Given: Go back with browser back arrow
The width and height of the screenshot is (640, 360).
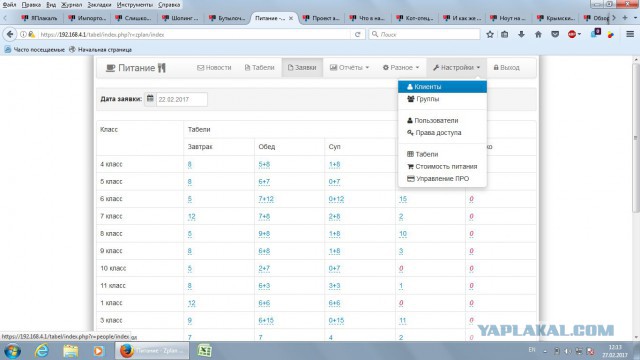Looking at the screenshot, I should click(10, 34).
